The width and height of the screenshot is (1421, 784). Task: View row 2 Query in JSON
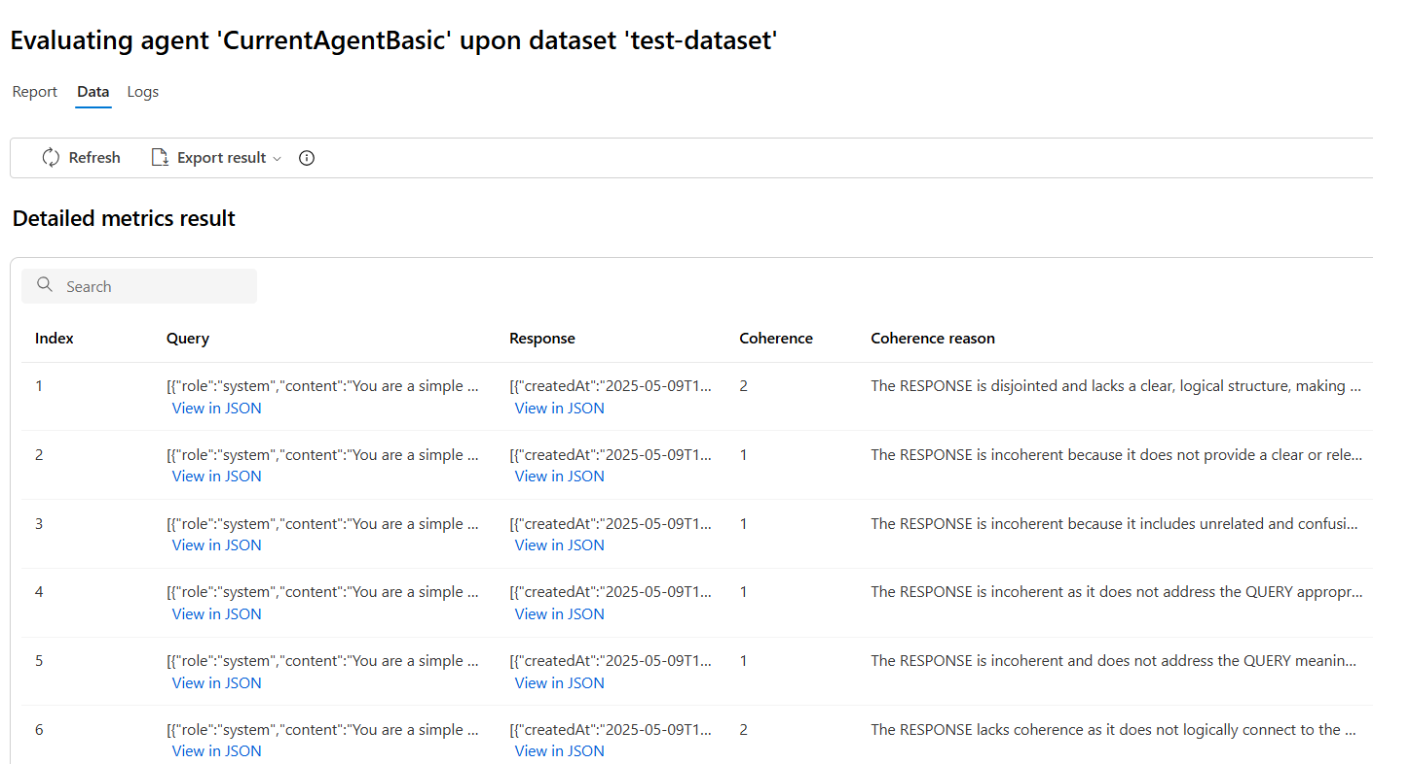(x=217, y=477)
